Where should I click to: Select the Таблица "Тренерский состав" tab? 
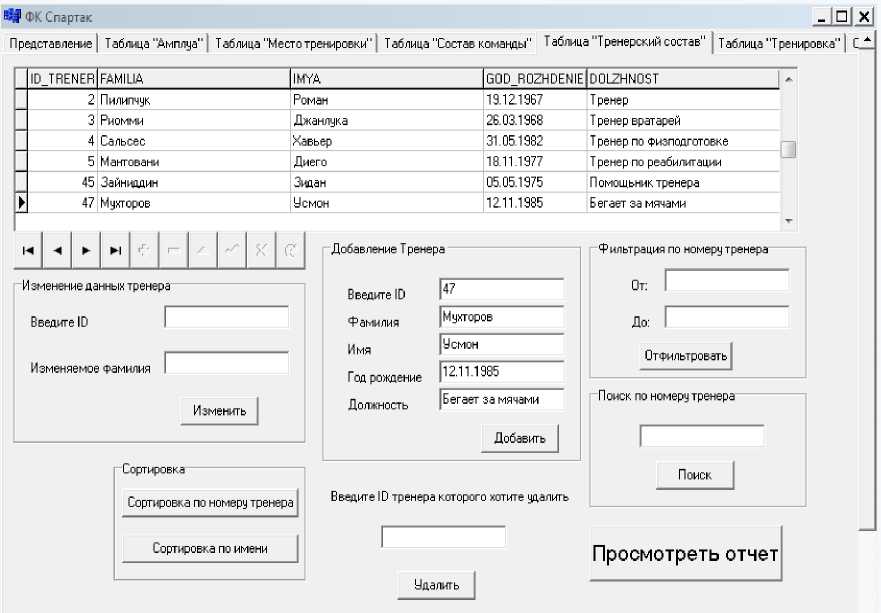(624, 42)
